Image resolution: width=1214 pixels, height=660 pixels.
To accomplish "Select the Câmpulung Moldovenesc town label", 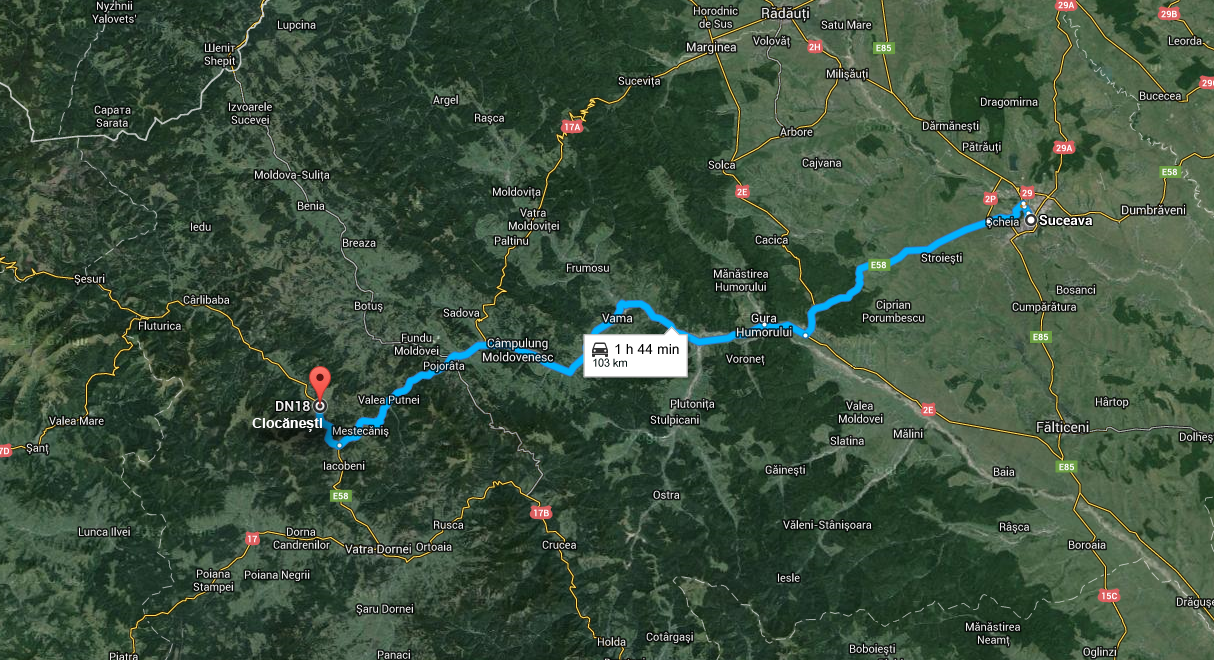I will (516, 349).
